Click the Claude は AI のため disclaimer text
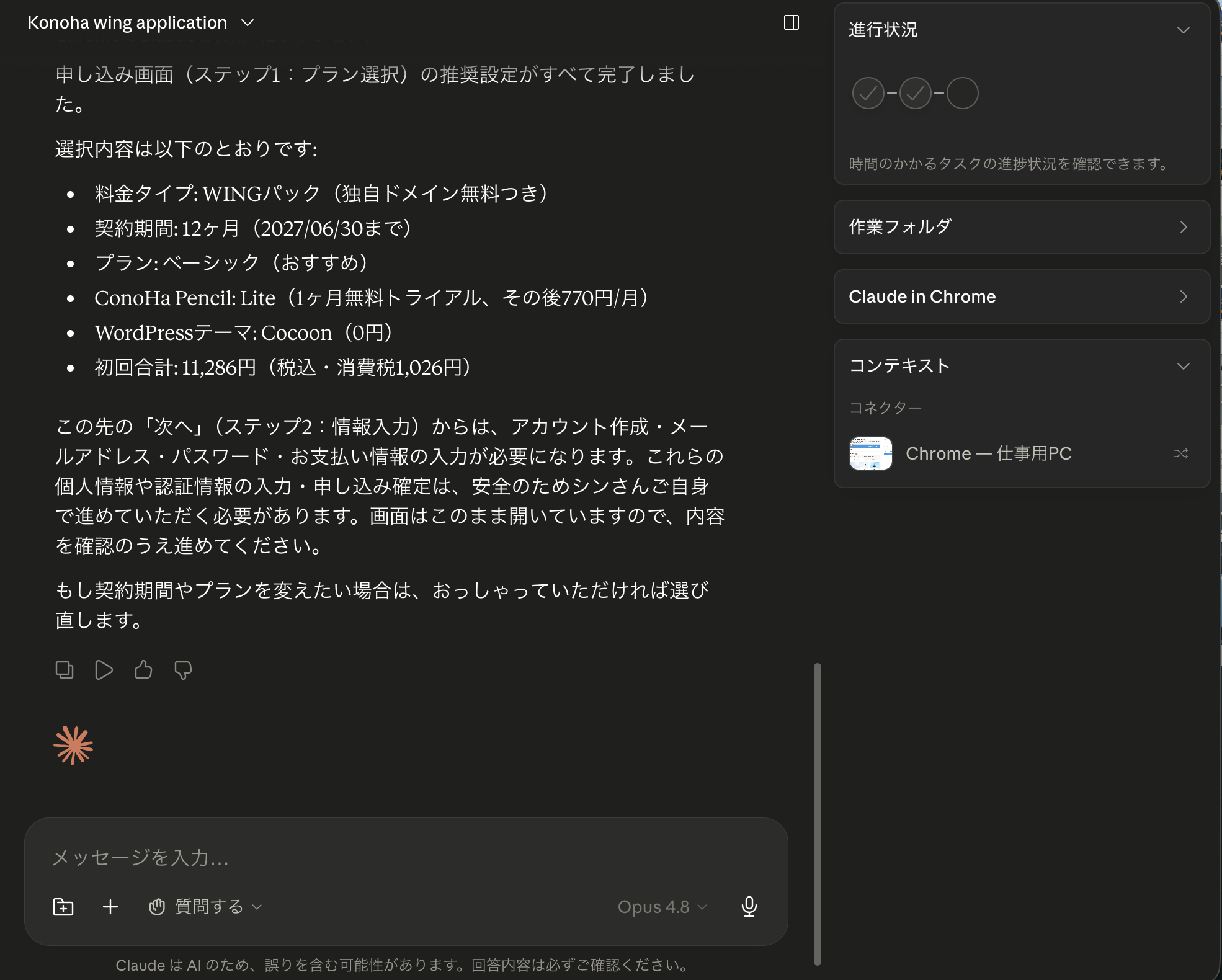1222x980 pixels. click(x=403, y=965)
